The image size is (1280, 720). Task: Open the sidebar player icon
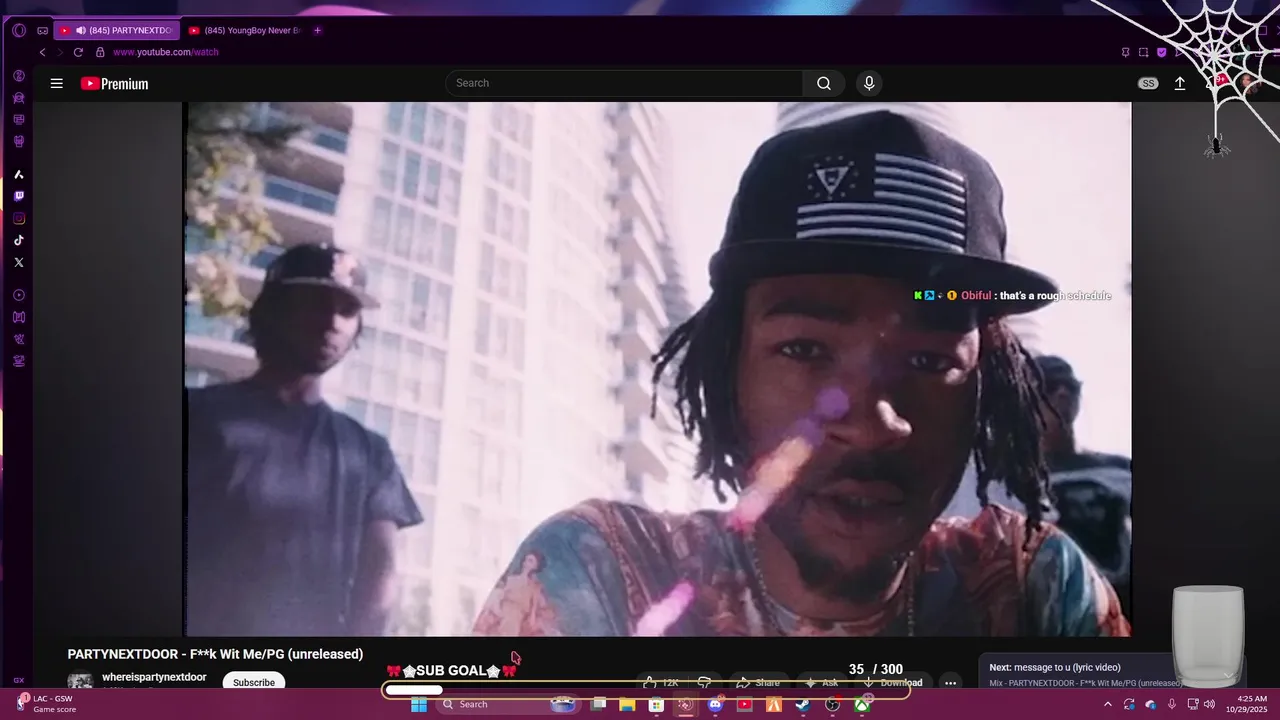click(19, 295)
